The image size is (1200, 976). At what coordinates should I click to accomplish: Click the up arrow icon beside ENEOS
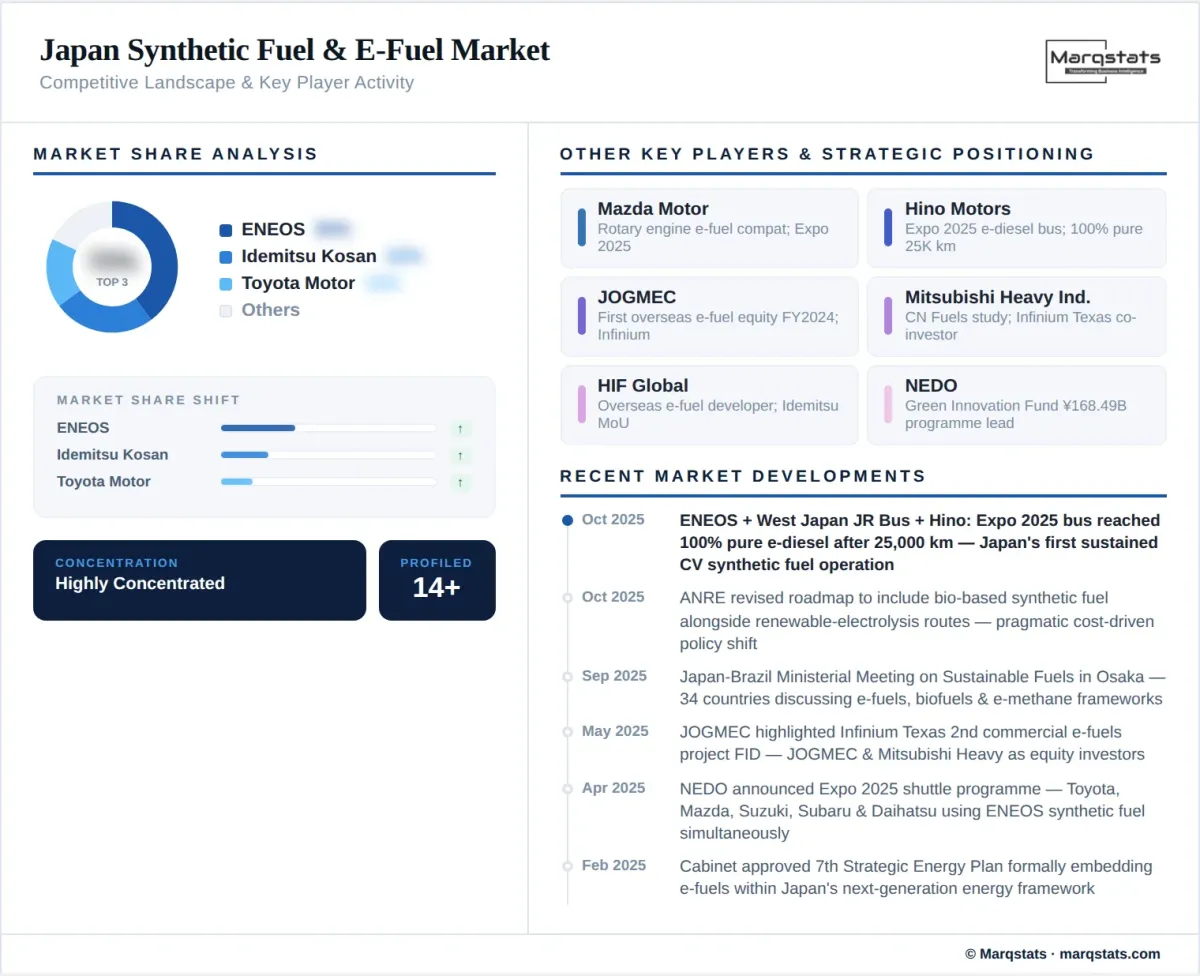click(x=460, y=428)
